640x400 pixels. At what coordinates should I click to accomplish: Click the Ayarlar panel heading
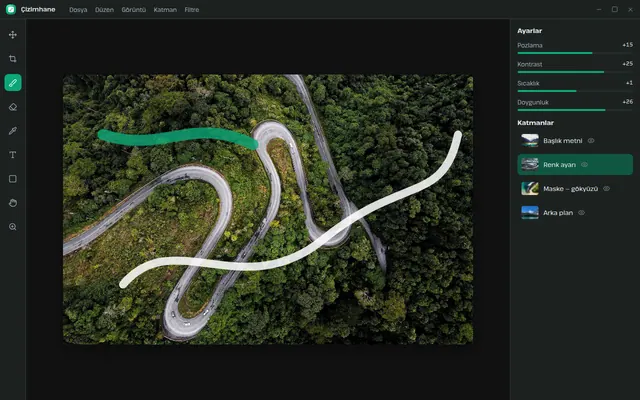coord(529,31)
